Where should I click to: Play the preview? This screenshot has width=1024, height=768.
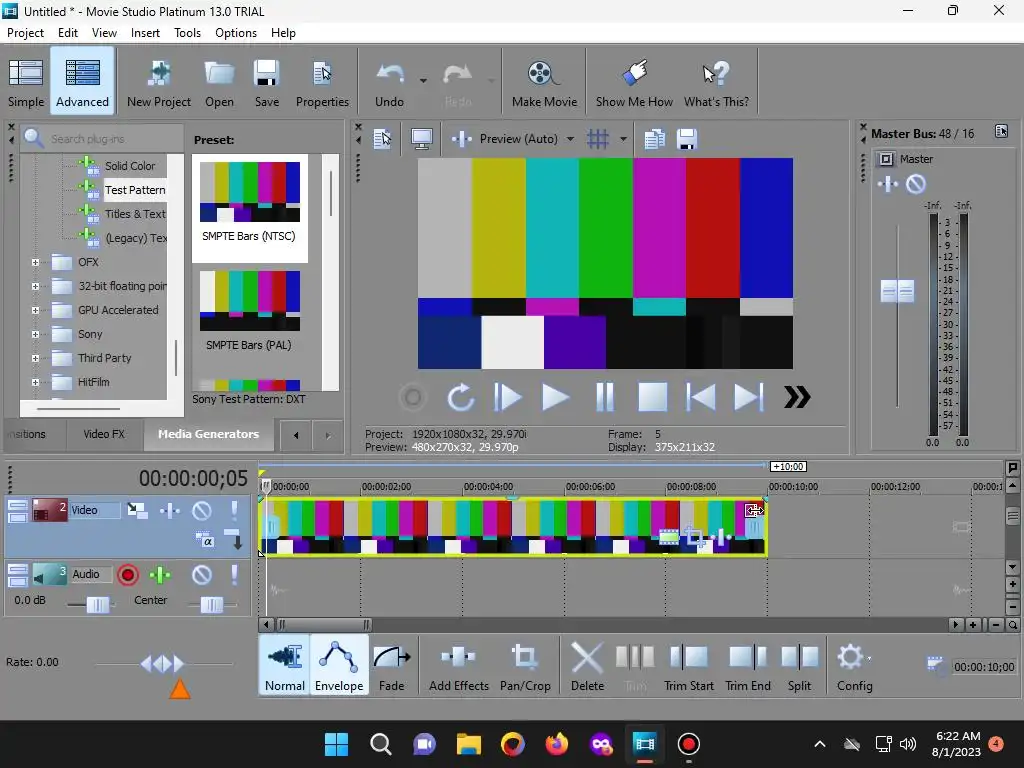(x=555, y=397)
